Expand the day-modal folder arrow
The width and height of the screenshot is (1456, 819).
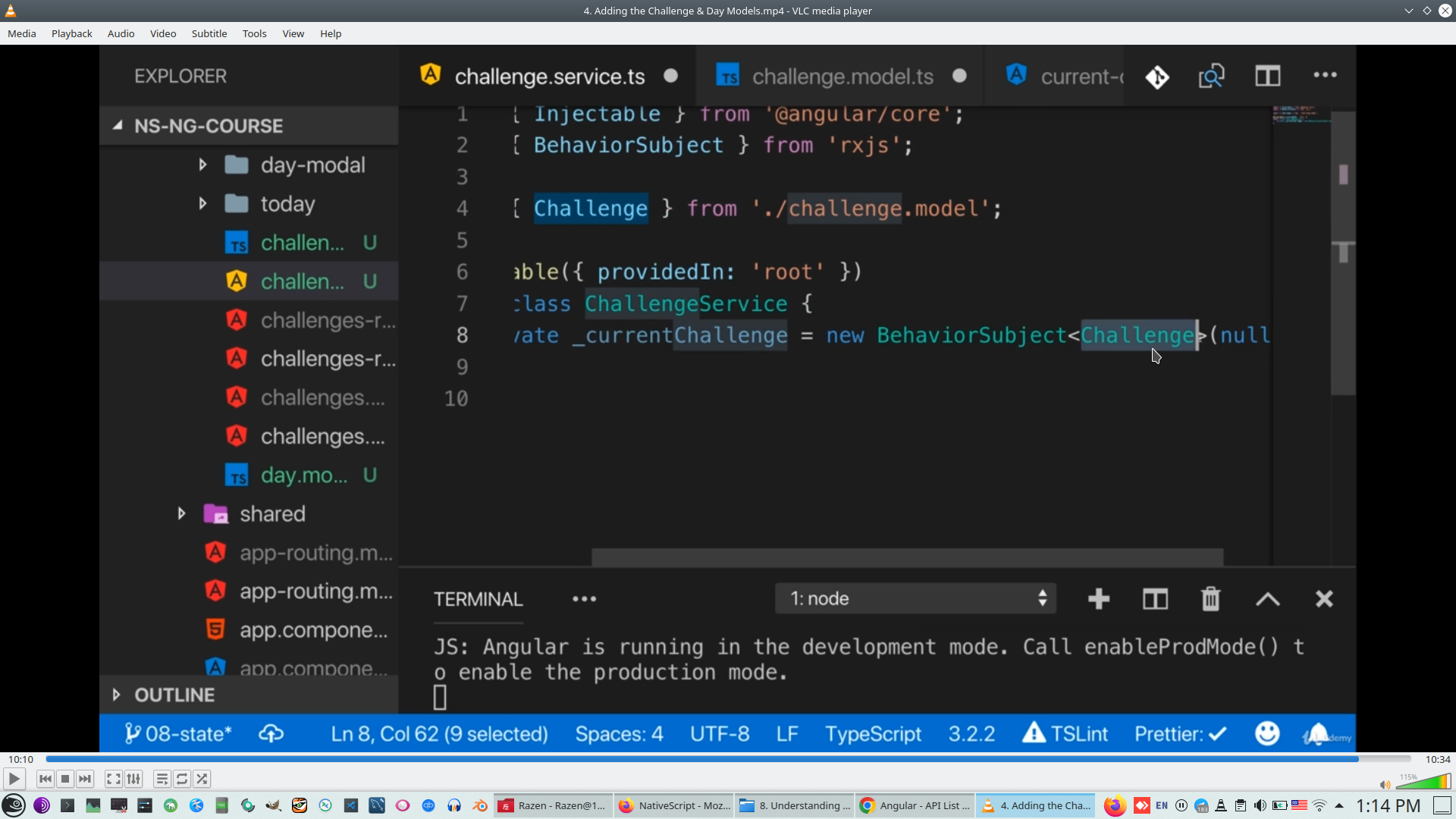point(202,165)
